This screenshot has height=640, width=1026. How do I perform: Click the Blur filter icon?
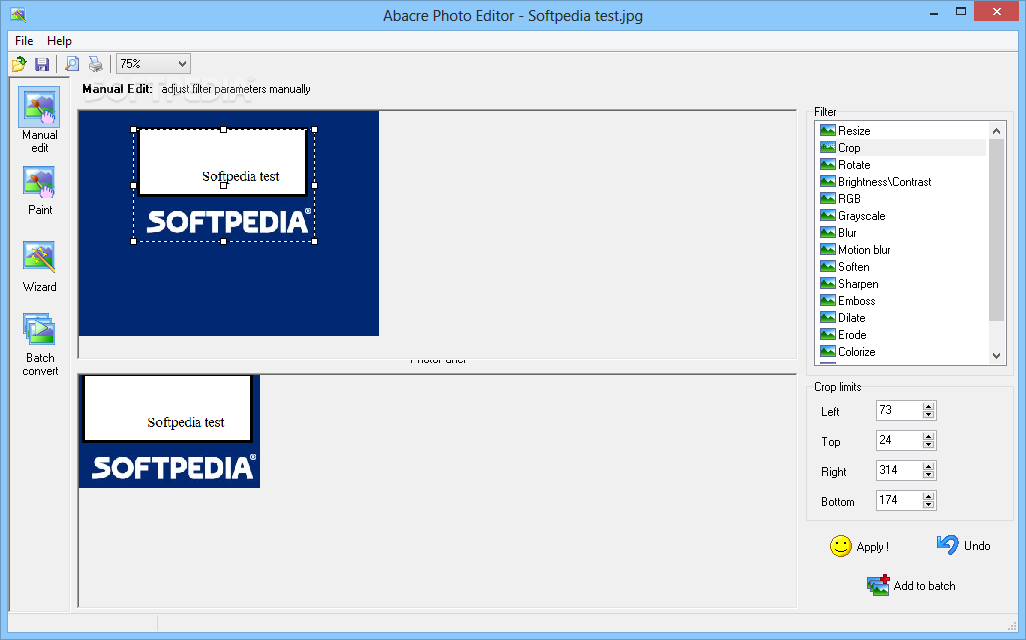pyautogui.click(x=828, y=232)
